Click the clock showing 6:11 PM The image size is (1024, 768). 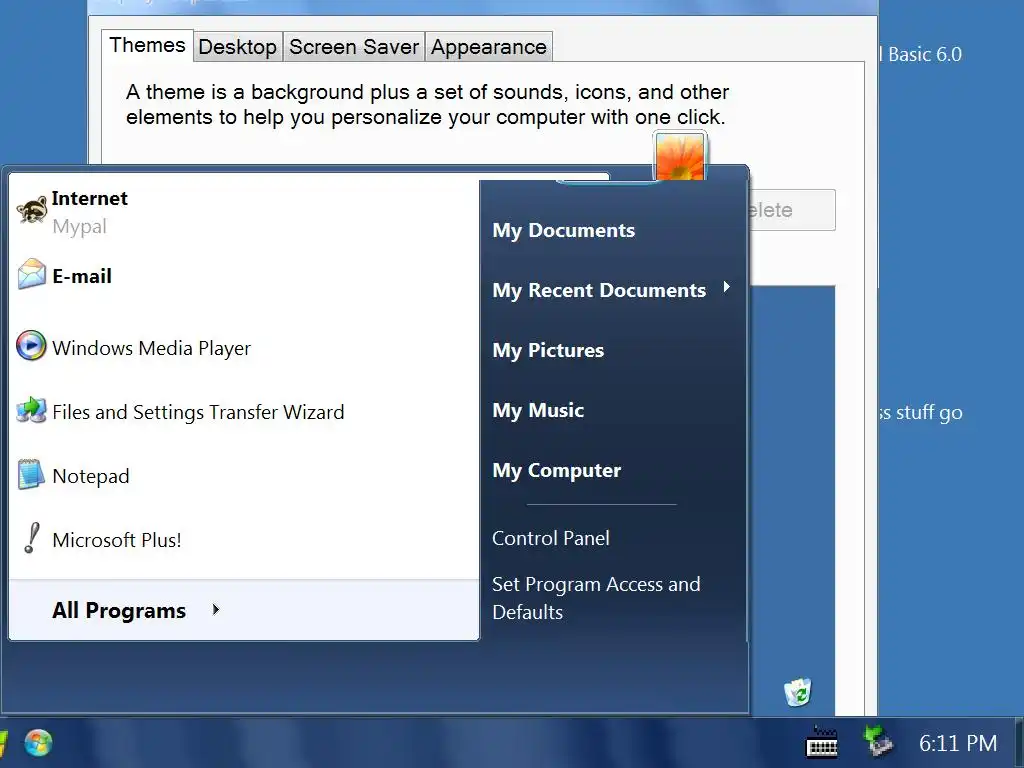coord(958,743)
